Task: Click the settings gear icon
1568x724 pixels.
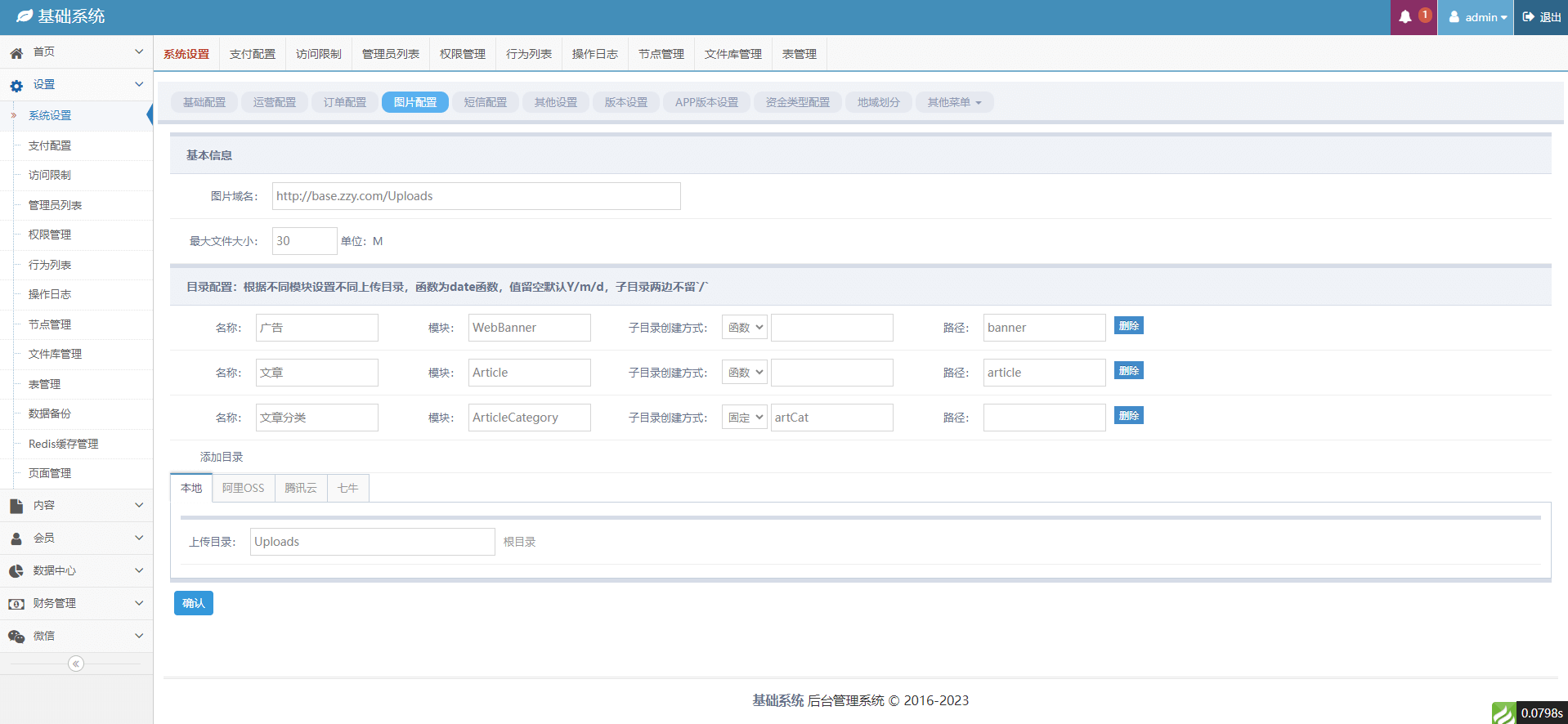Action: tap(16, 85)
